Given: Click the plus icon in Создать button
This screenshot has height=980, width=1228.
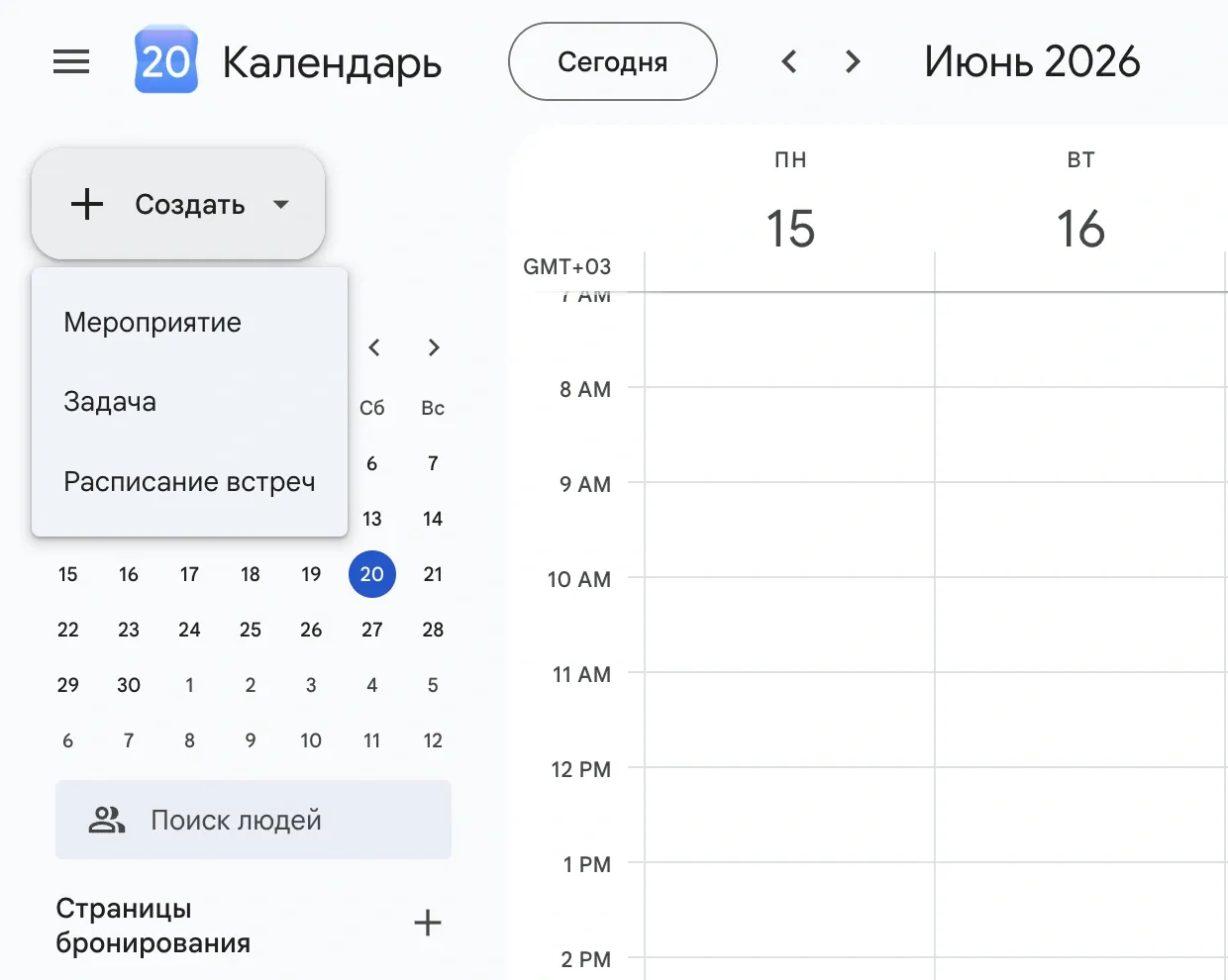Looking at the screenshot, I should (x=87, y=204).
